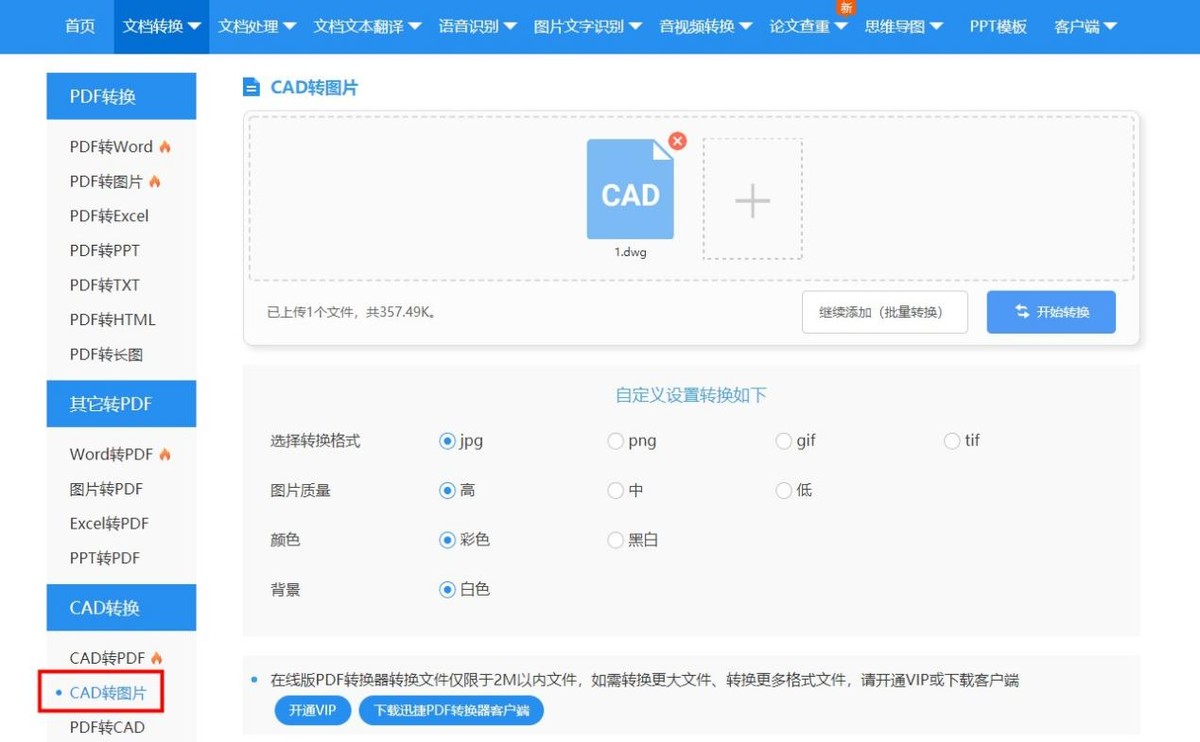The image size is (1200, 742).
Task: Expand the 音视频转换 dropdown menu
Action: [706, 27]
